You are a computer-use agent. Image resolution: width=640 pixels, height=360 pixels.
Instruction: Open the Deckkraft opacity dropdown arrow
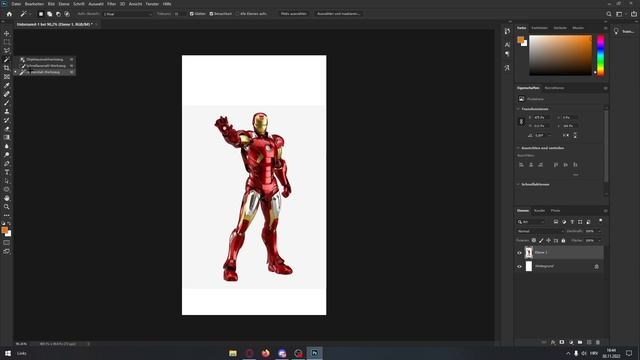coord(599,231)
